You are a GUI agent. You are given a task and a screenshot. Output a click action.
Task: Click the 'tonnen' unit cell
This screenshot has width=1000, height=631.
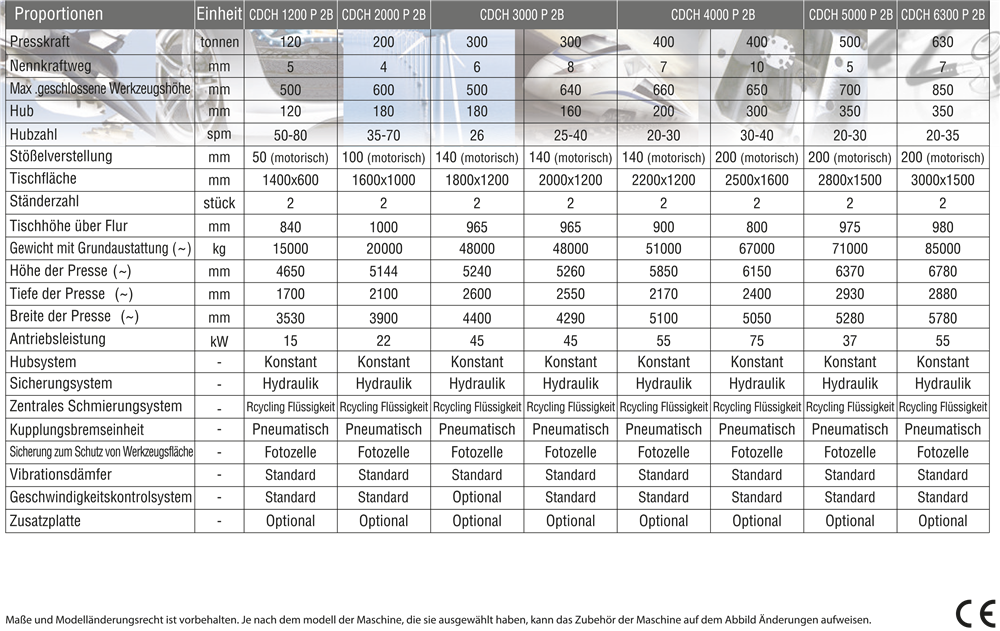point(219,42)
